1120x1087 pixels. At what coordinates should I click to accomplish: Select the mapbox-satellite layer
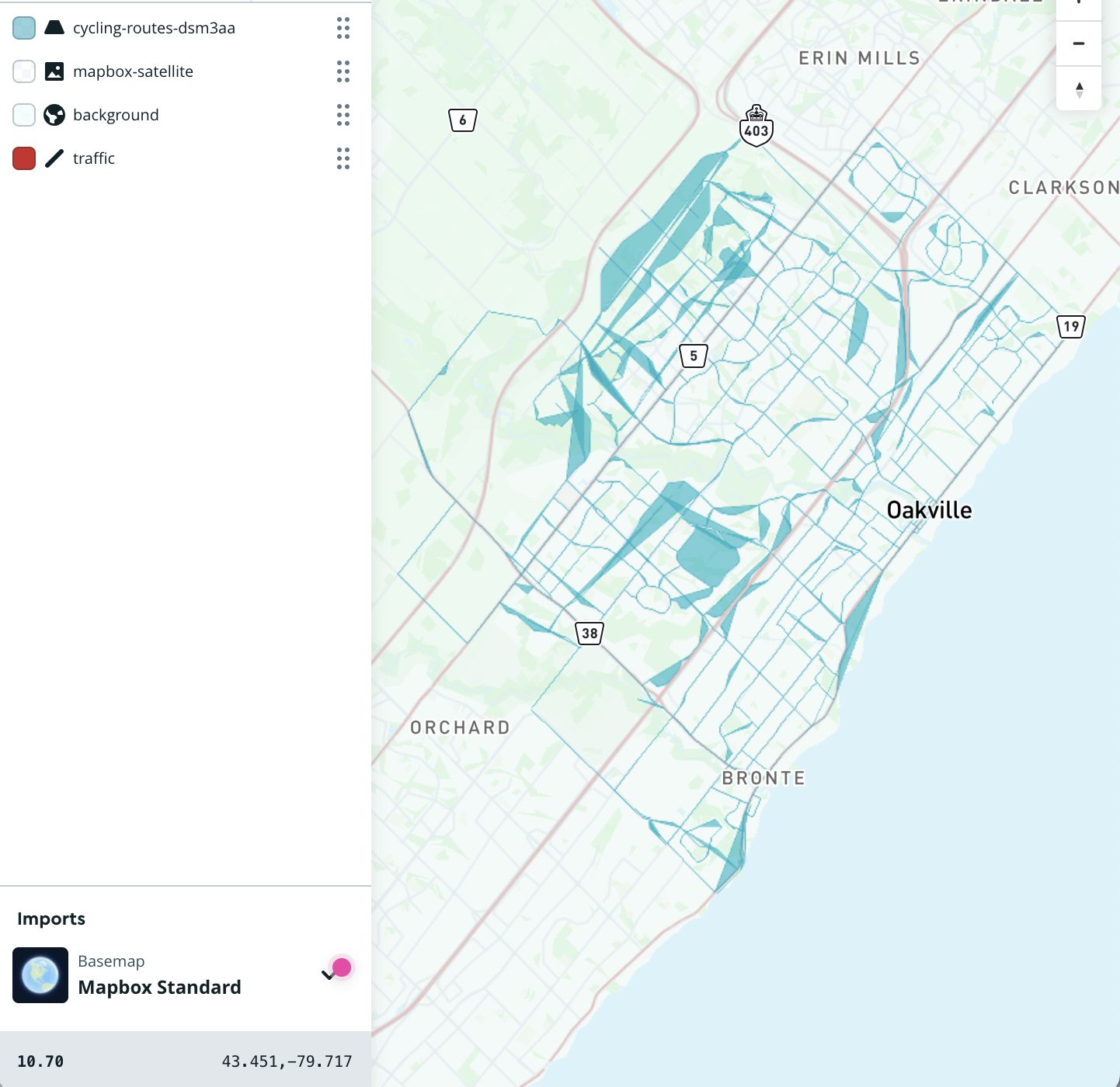pos(133,71)
